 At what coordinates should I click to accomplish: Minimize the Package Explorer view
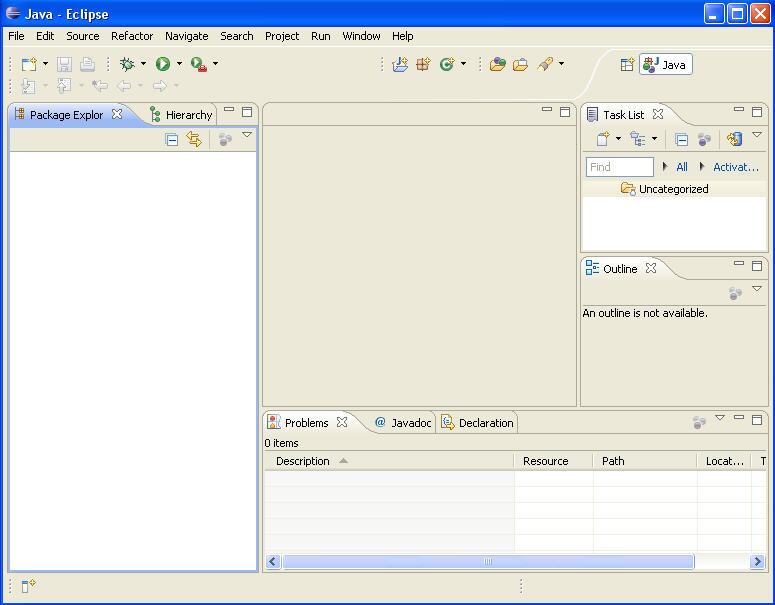click(229, 109)
